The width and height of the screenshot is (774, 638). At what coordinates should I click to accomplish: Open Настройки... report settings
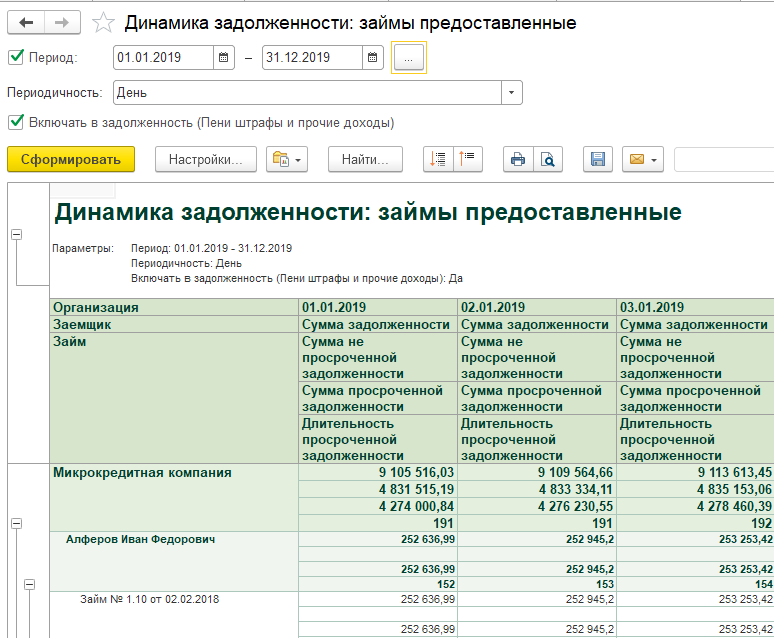point(206,160)
